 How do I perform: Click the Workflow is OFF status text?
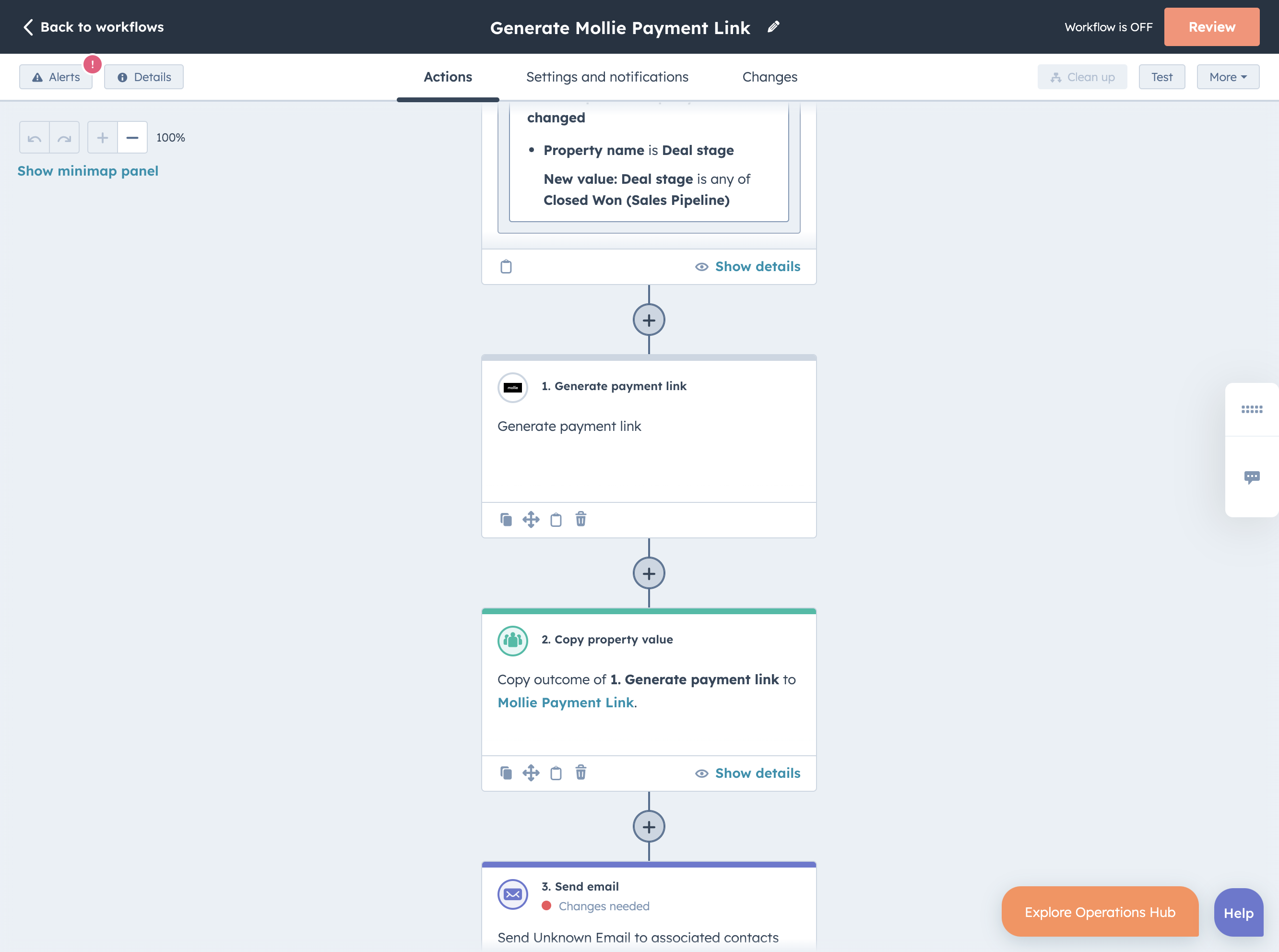click(x=1109, y=27)
